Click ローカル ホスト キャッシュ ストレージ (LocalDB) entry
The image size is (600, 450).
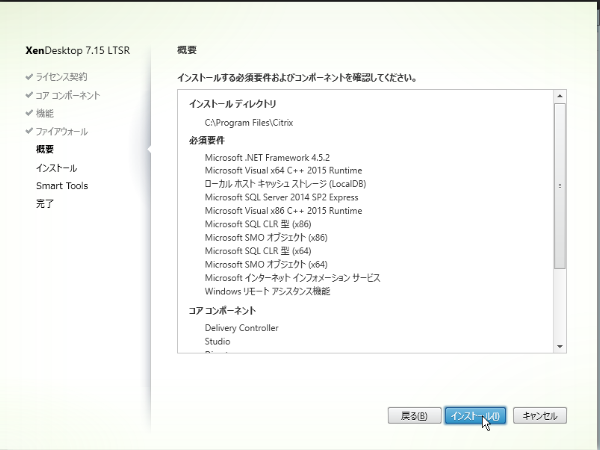285,184
